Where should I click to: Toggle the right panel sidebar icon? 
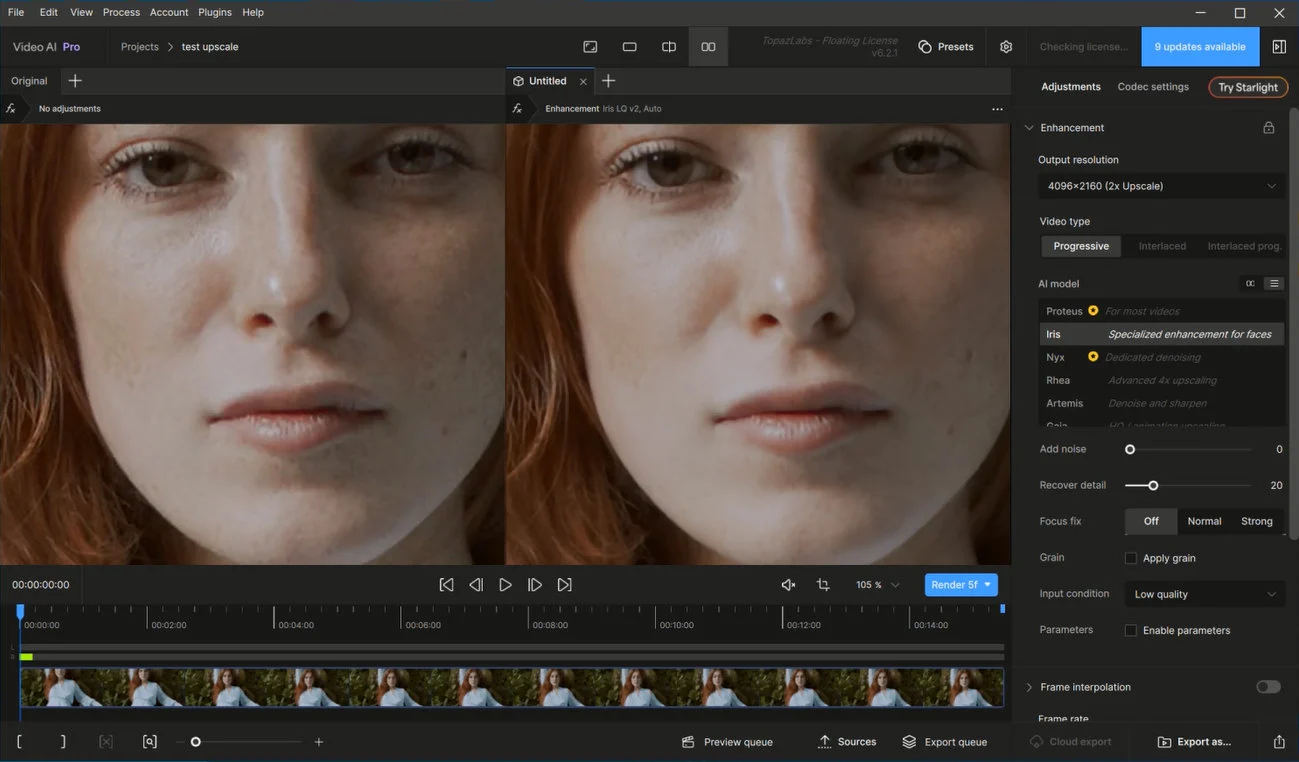1279,47
